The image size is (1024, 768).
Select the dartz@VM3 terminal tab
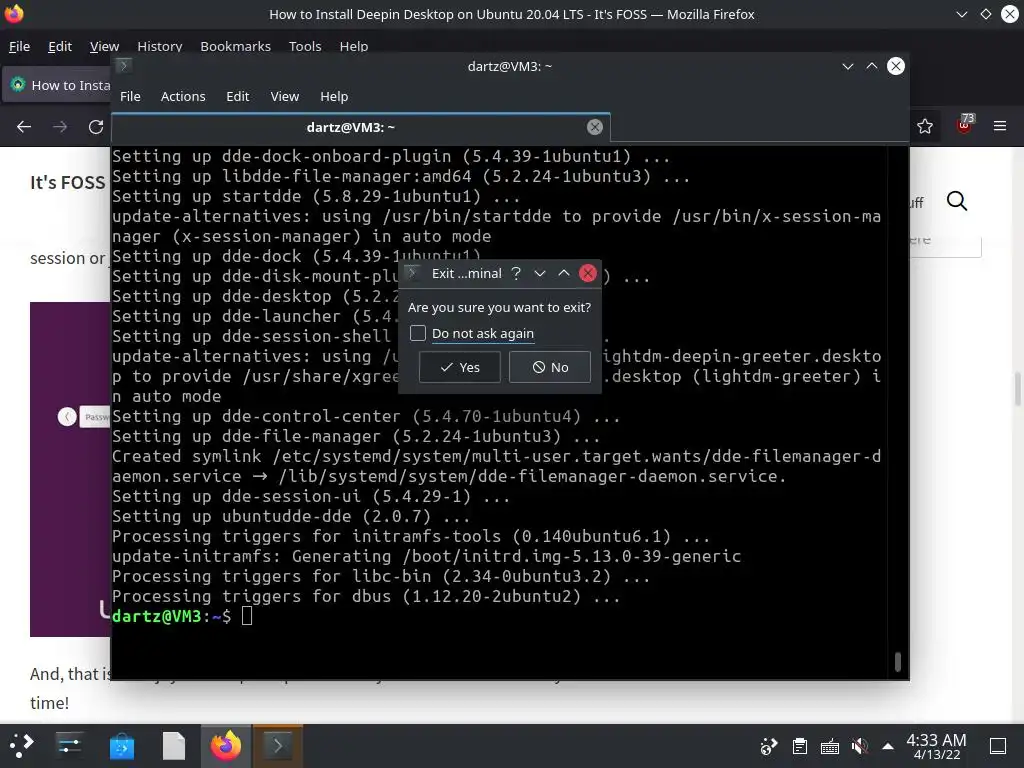pos(360,127)
